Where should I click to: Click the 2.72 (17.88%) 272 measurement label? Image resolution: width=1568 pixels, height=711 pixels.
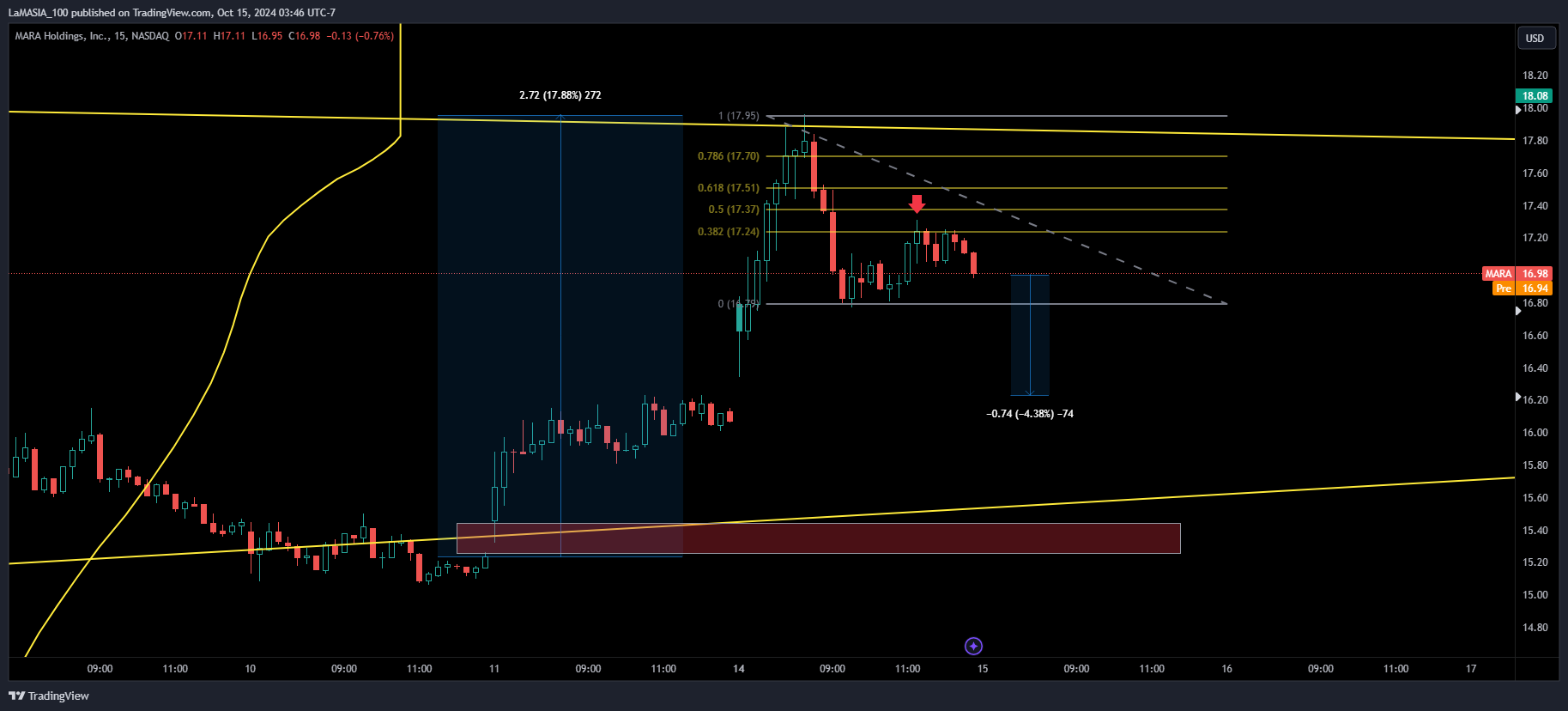[560, 95]
